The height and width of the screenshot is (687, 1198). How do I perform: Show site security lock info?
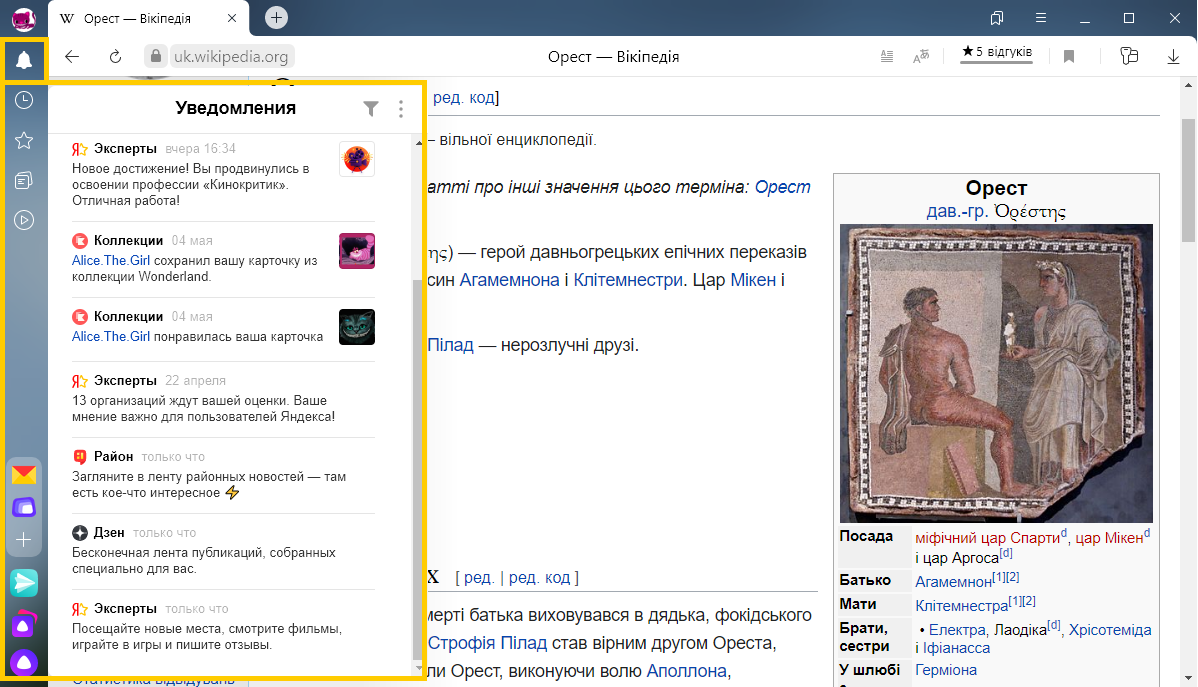155,56
